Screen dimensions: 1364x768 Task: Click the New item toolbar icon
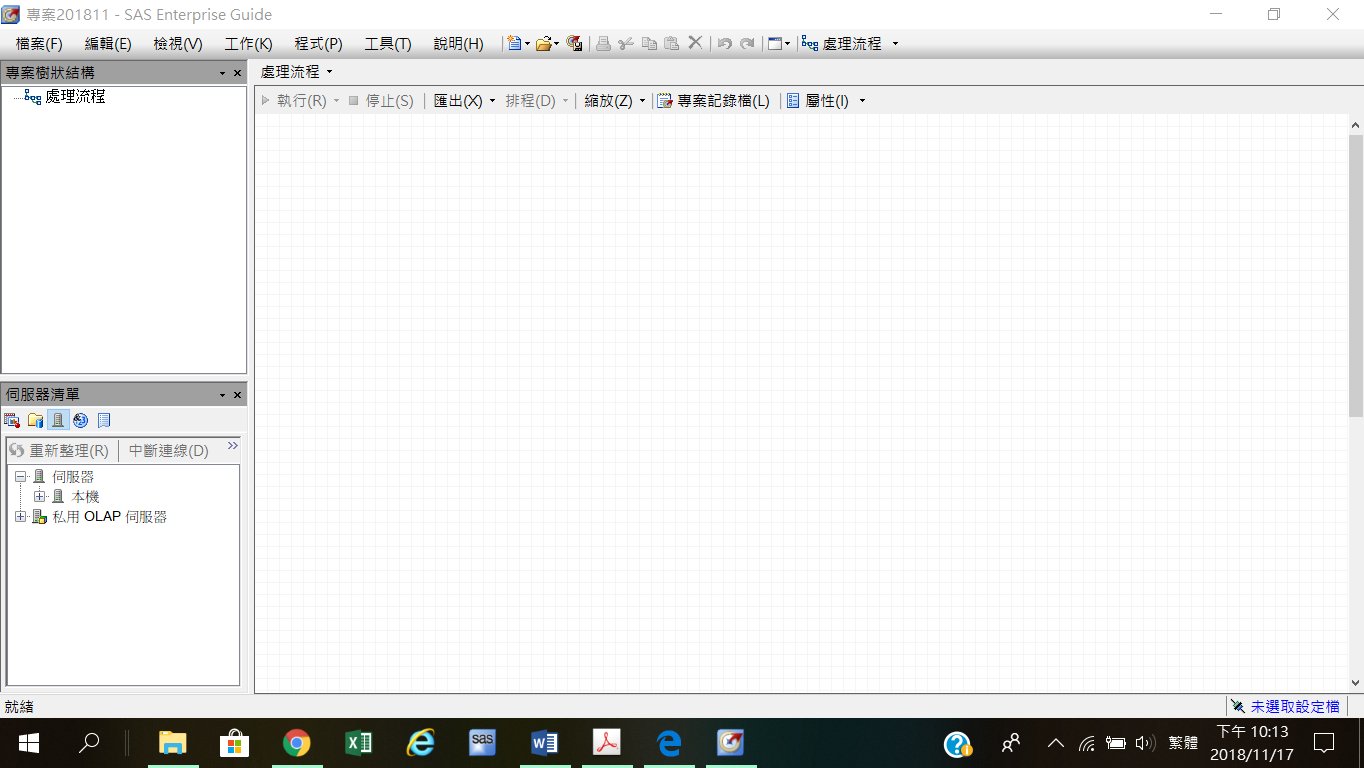click(x=514, y=44)
